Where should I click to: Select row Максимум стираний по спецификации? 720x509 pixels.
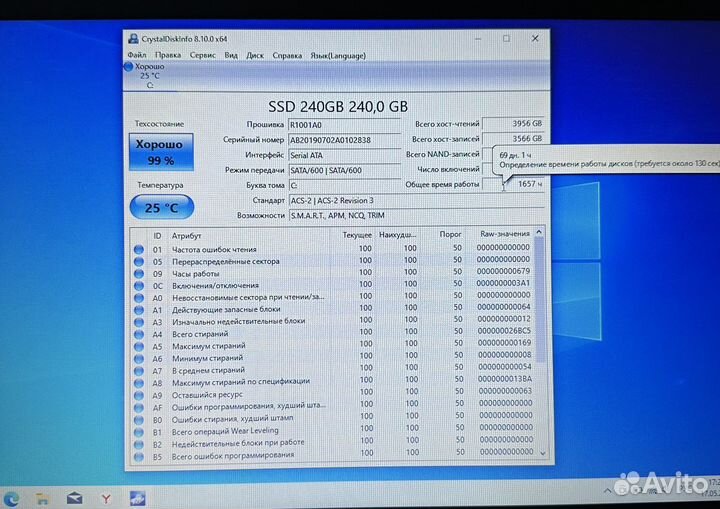coord(334,380)
